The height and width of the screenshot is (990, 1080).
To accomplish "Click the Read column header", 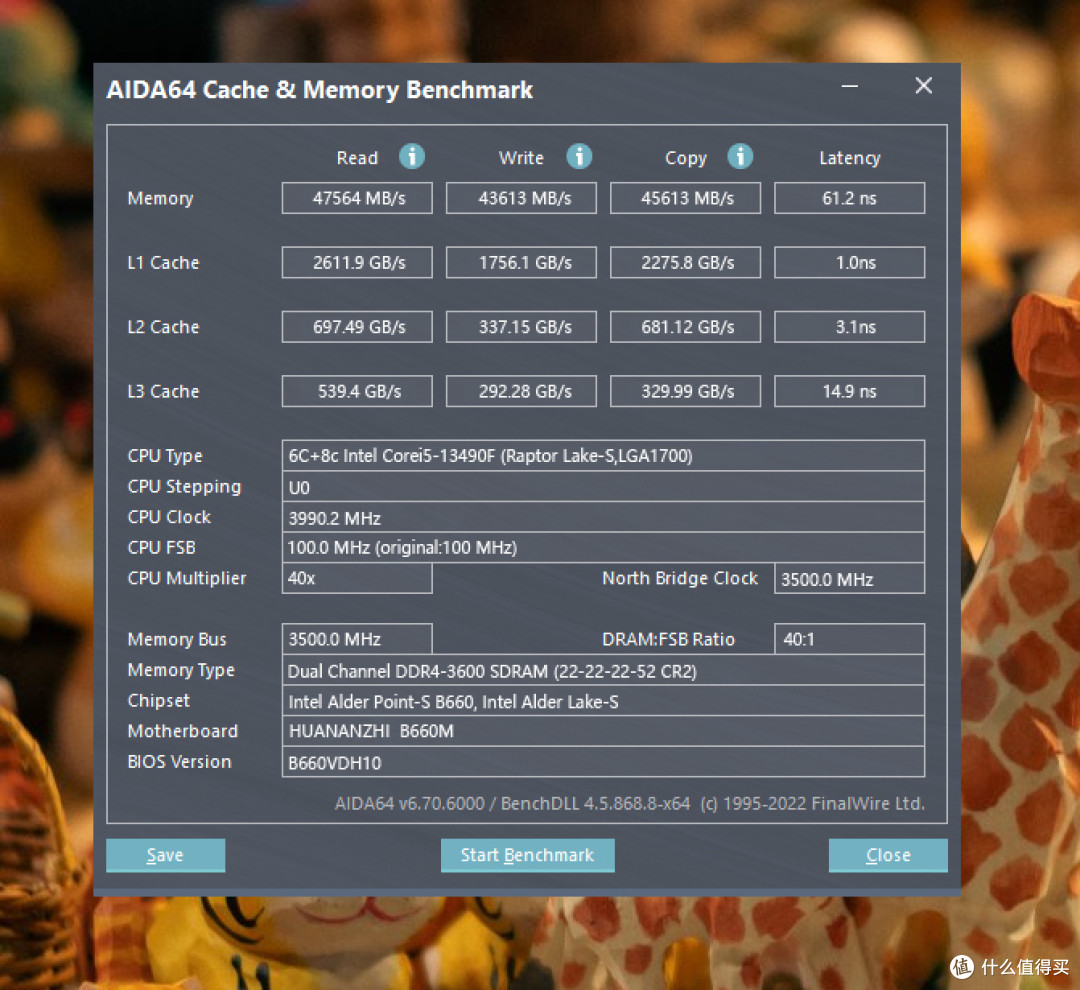I will coord(357,158).
